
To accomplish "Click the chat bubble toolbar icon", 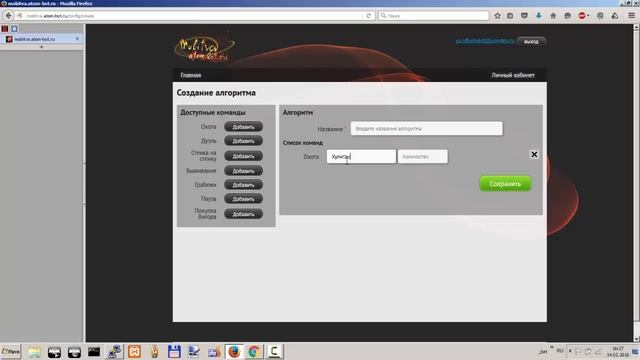I will (567, 16).
